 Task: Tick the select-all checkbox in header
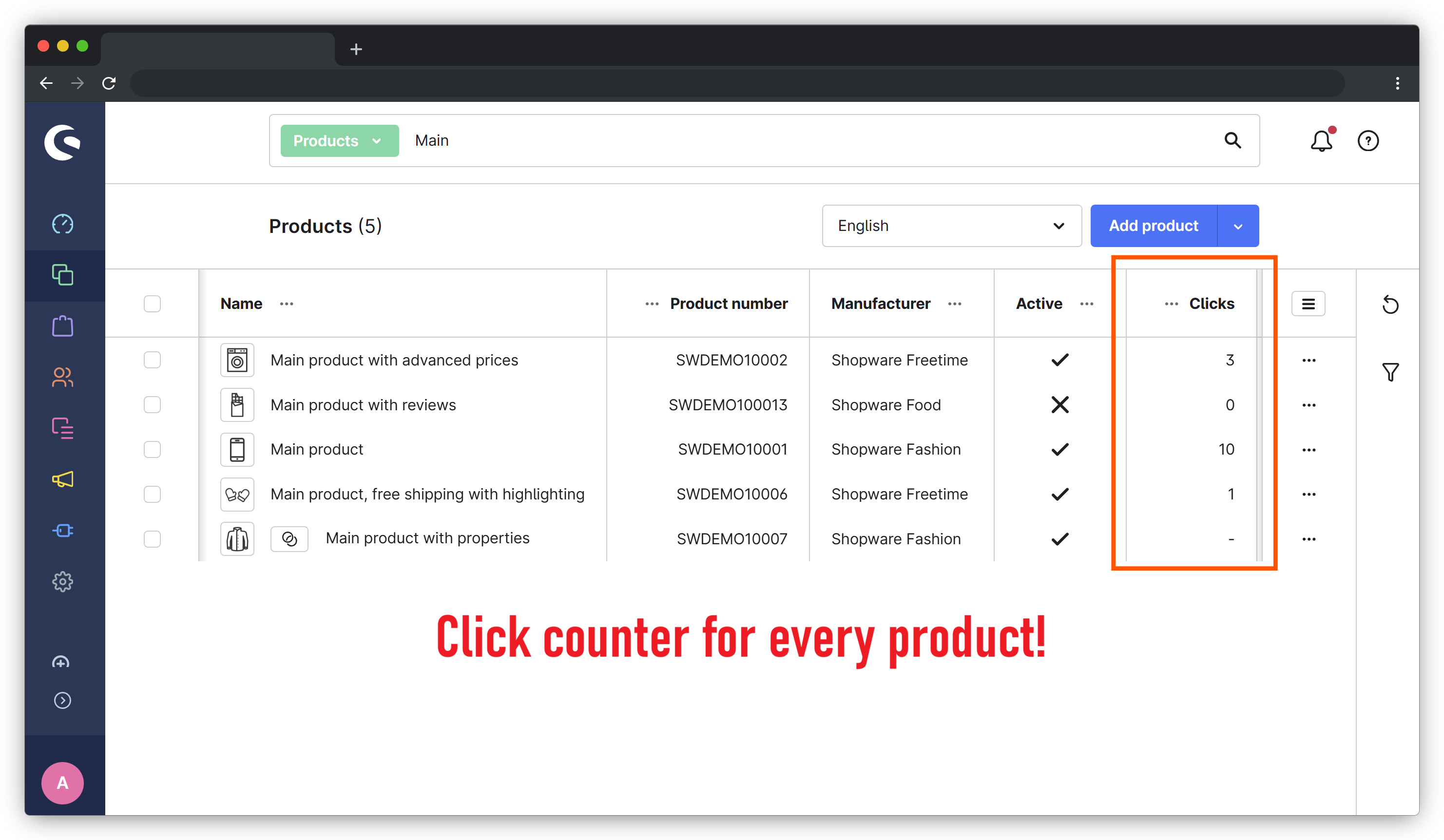pyautogui.click(x=153, y=304)
